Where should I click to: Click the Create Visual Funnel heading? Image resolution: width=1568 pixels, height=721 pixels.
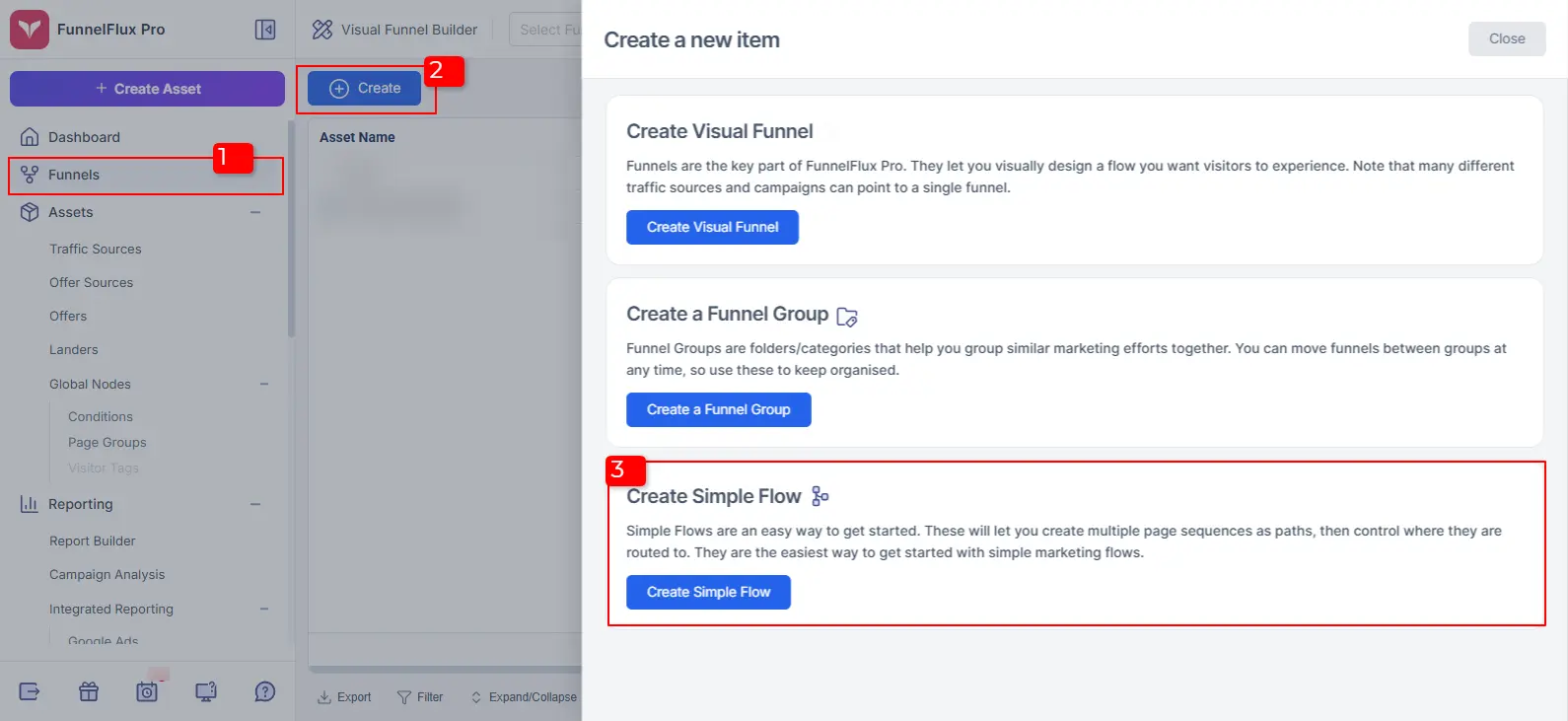720,131
